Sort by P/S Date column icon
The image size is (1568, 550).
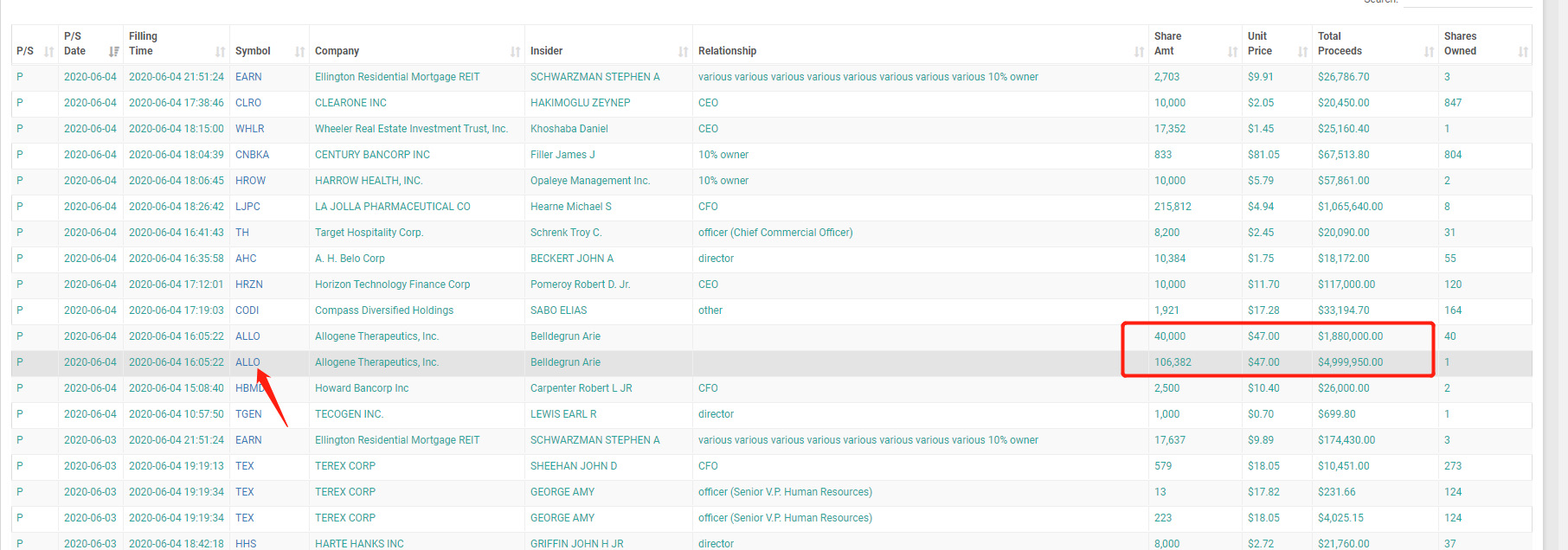[114, 52]
